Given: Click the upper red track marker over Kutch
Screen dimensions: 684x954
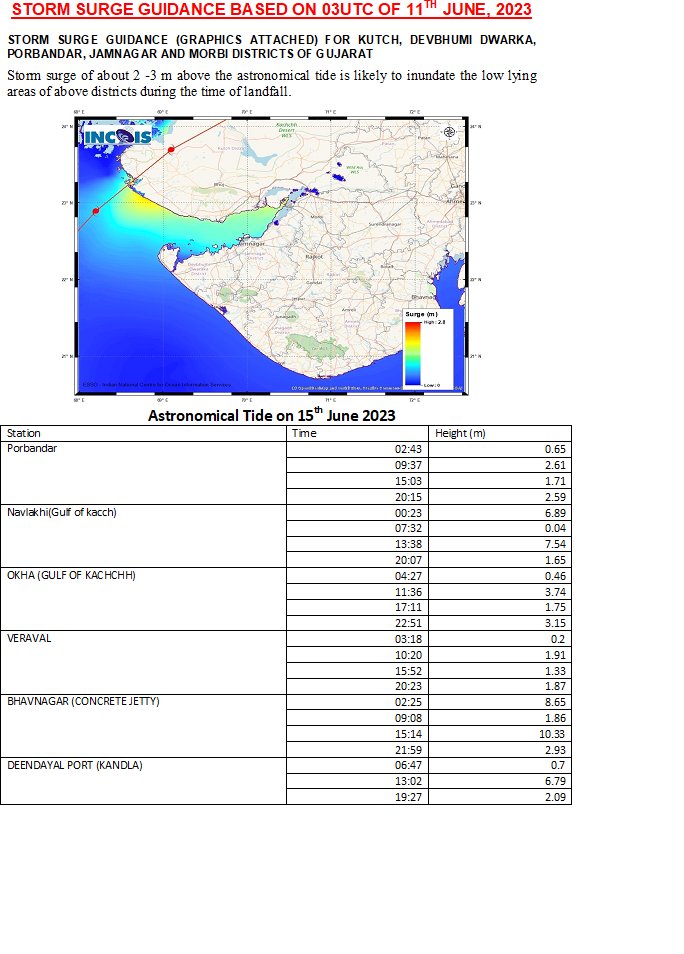Looking at the screenshot, I should pos(172,149).
